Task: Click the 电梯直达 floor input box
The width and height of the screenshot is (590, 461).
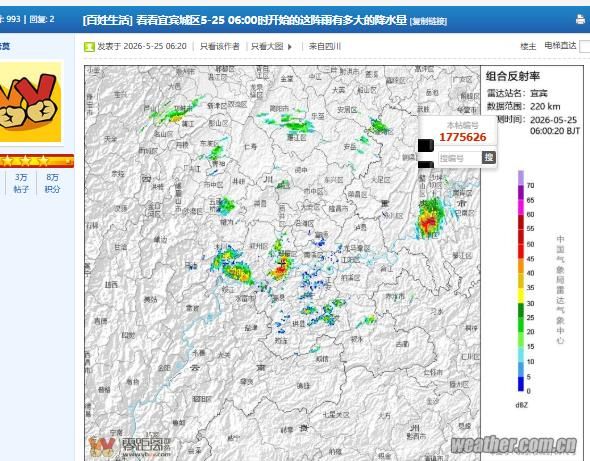Action: pos(585,46)
